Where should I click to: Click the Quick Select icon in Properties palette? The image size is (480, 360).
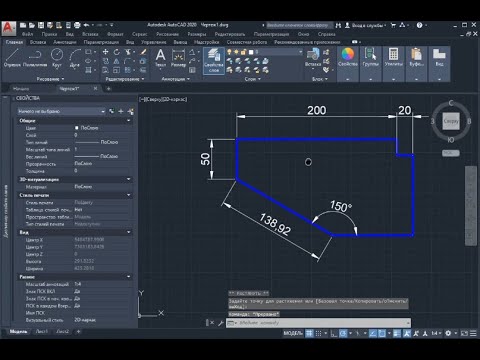pos(130,111)
